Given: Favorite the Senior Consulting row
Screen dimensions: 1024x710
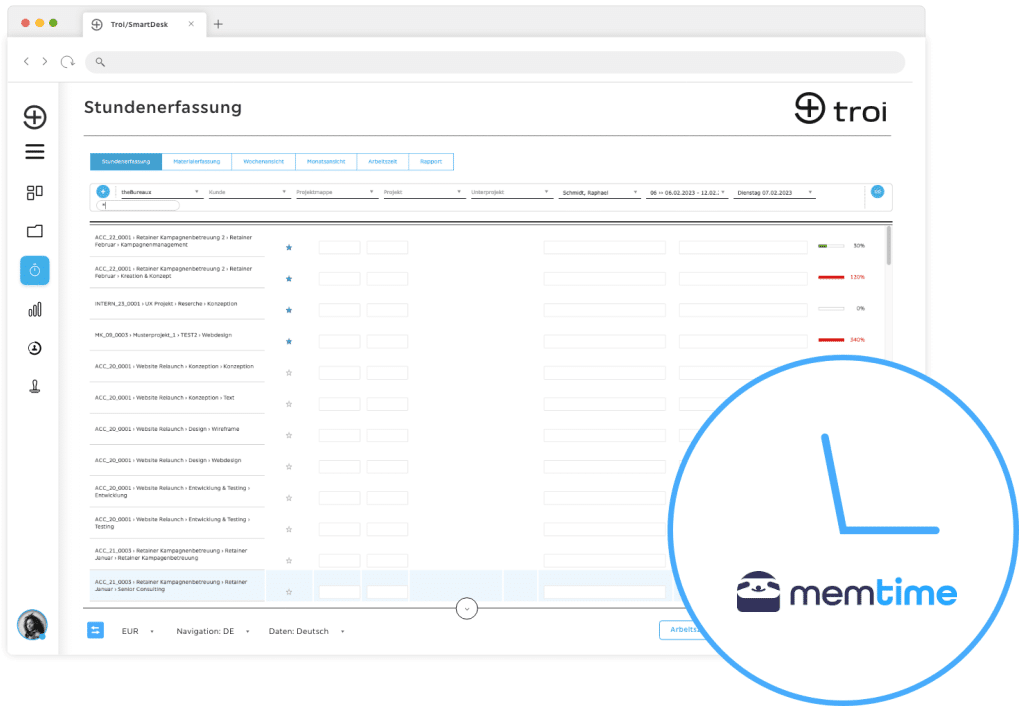Looking at the screenshot, I should pyautogui.click(x=289, y=592).
